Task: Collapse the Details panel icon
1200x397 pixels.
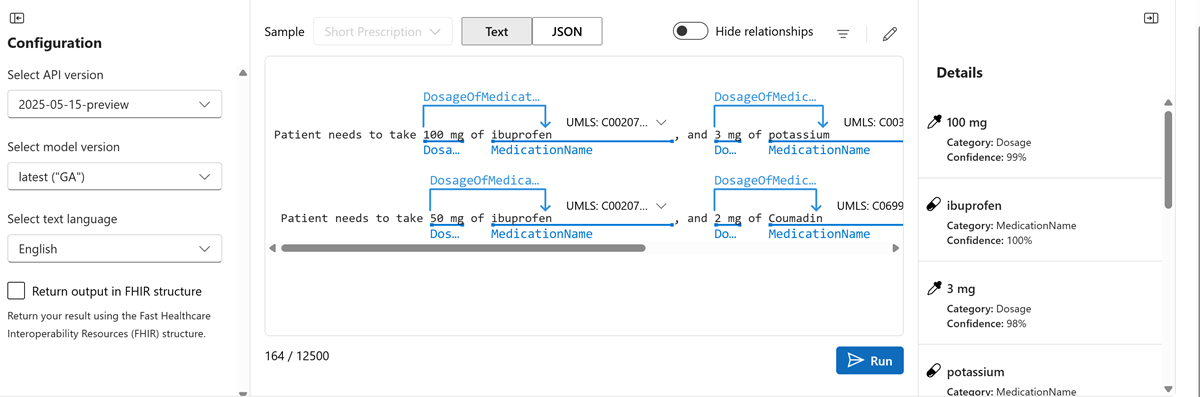Action: coord(1151,18)
